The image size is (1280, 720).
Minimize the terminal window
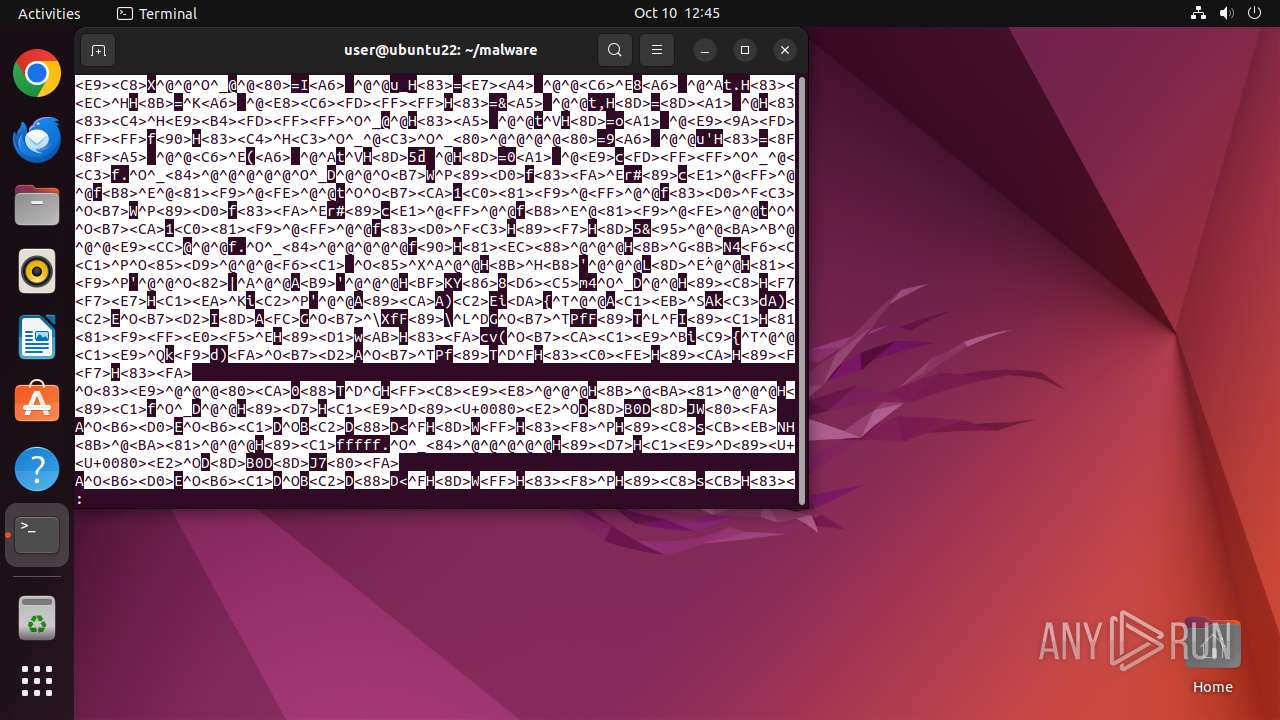click(705, 50)
